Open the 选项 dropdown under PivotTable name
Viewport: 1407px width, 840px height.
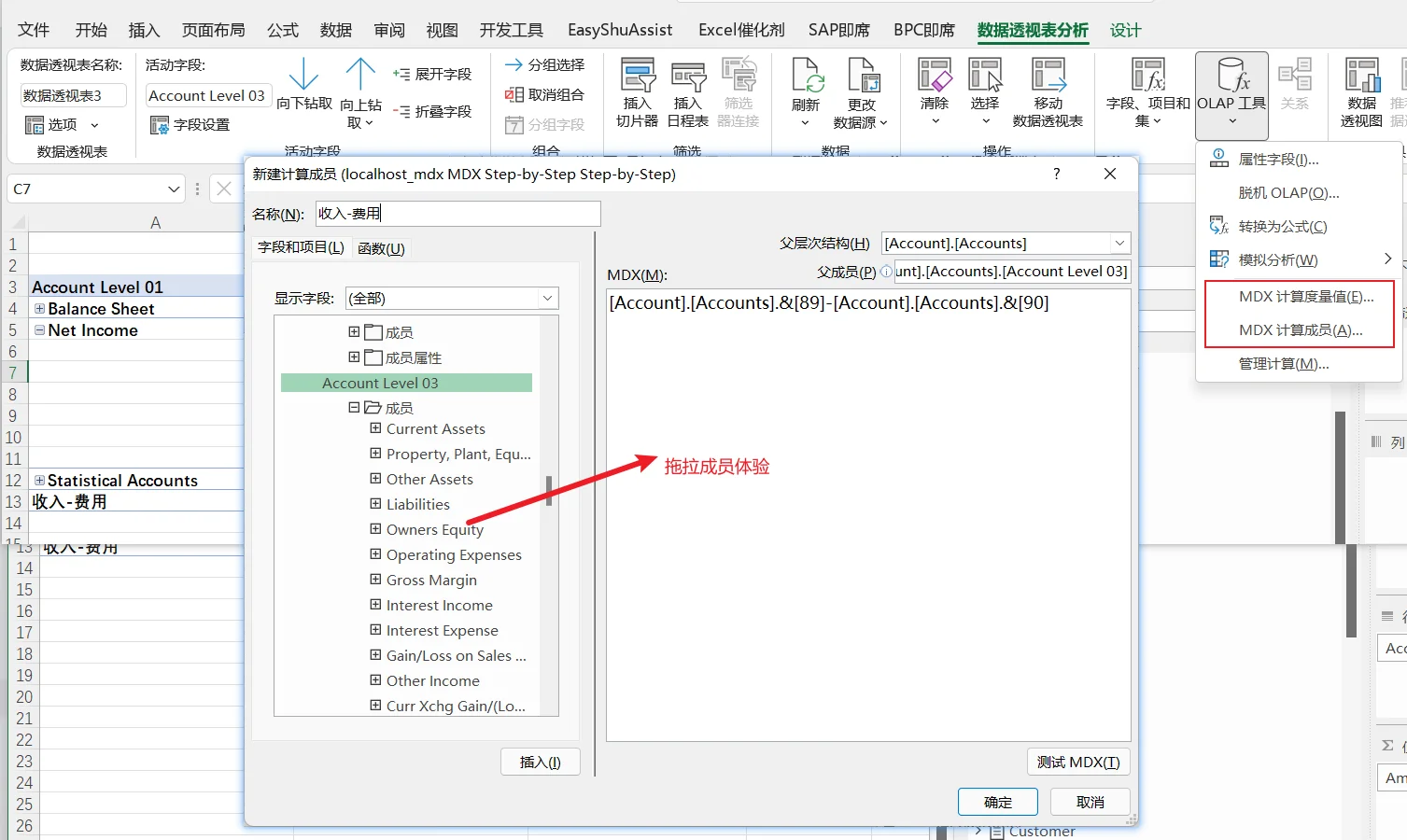click(x=62, y=124)
